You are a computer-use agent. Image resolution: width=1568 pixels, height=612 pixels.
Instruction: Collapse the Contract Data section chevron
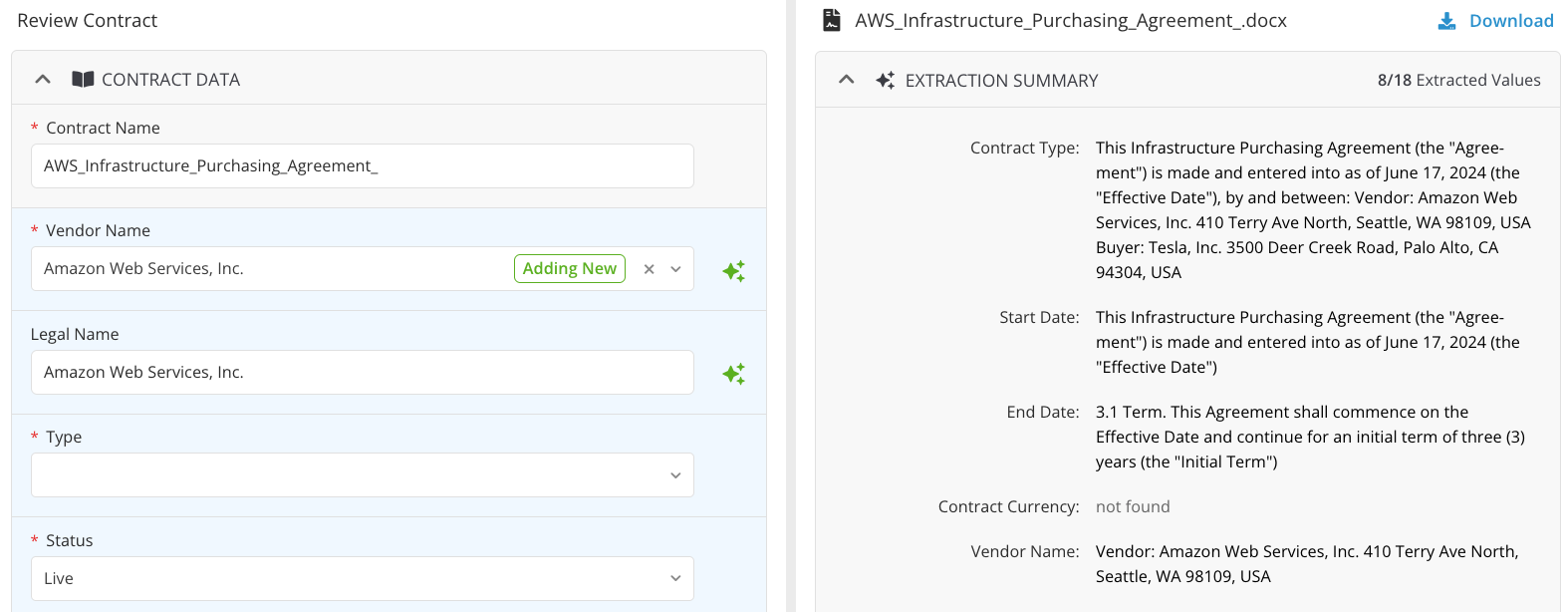pos(43,79)
